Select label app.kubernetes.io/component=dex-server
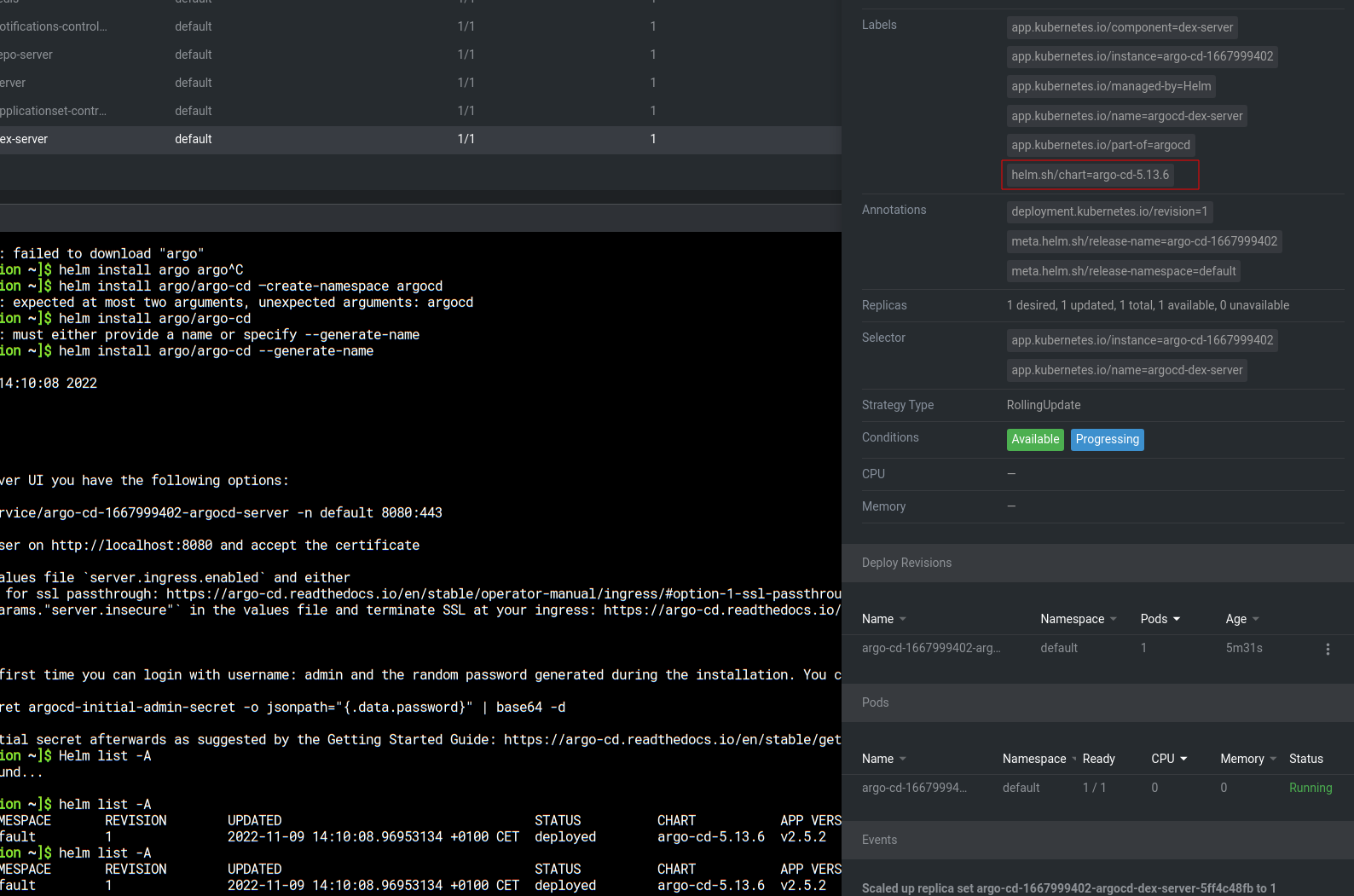The width and height of the screenshot is (1354, 896). point(1122,27)
